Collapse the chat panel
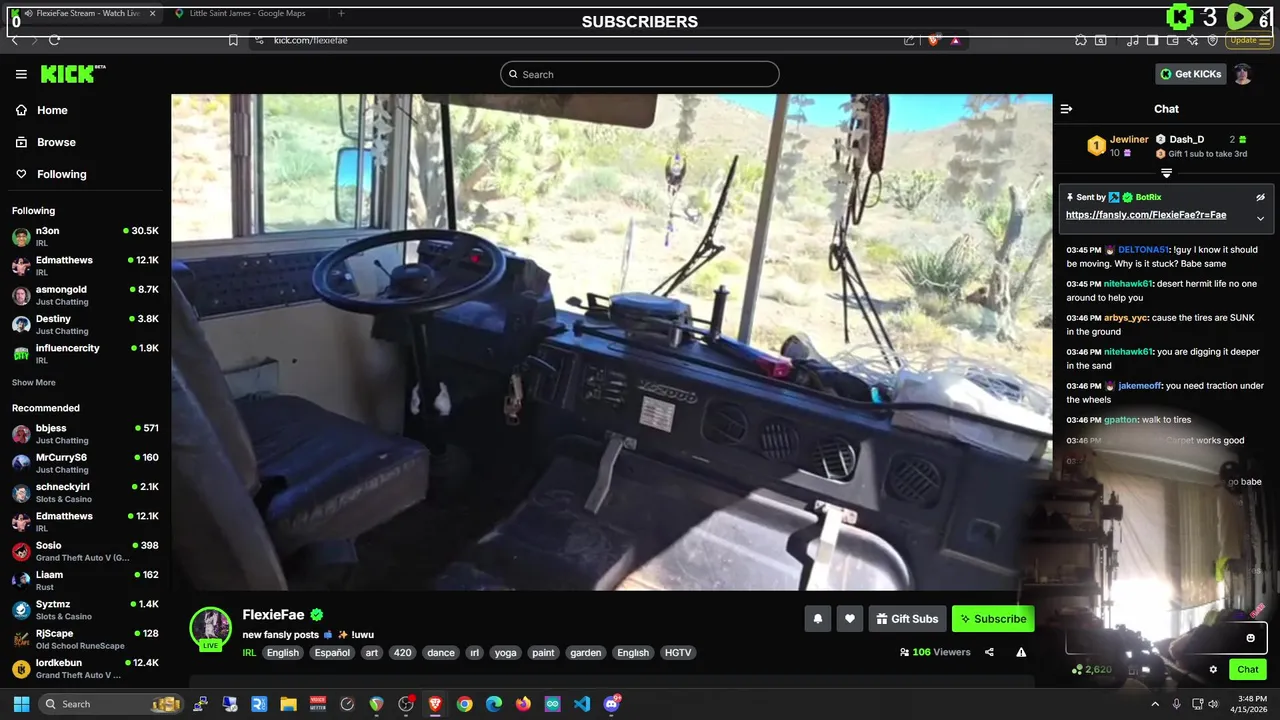Image resolution: width=1280 pixels, height=720 pixels. (x=1066, y=109)
